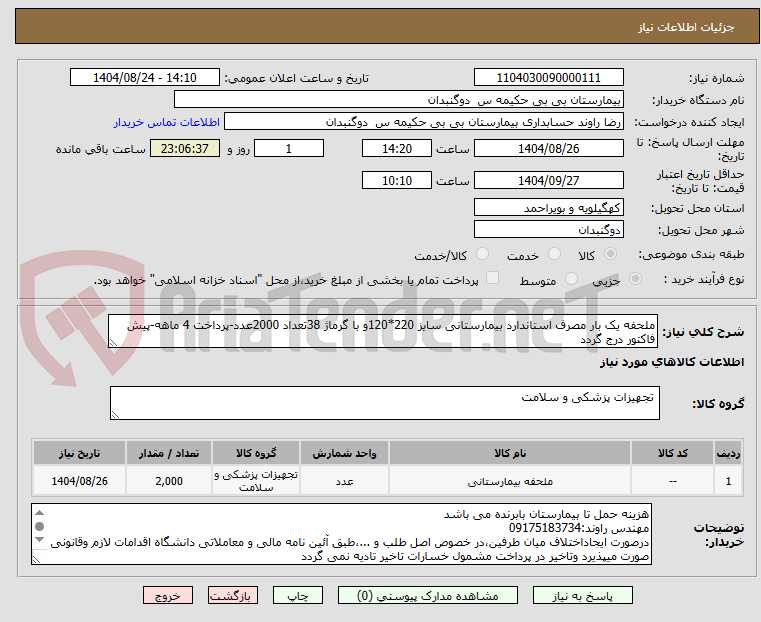Select the جزیی purchase type radio
This screenshot has height=622, width=761.
pos(635,278)
